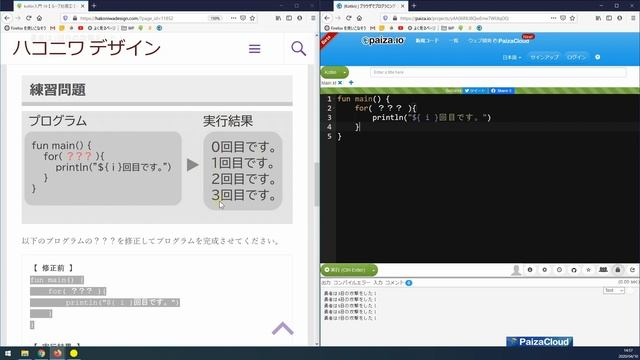Screen dimensions: 640x360
Task: Open Firefox from the taskbar
Action: [58, 353]
